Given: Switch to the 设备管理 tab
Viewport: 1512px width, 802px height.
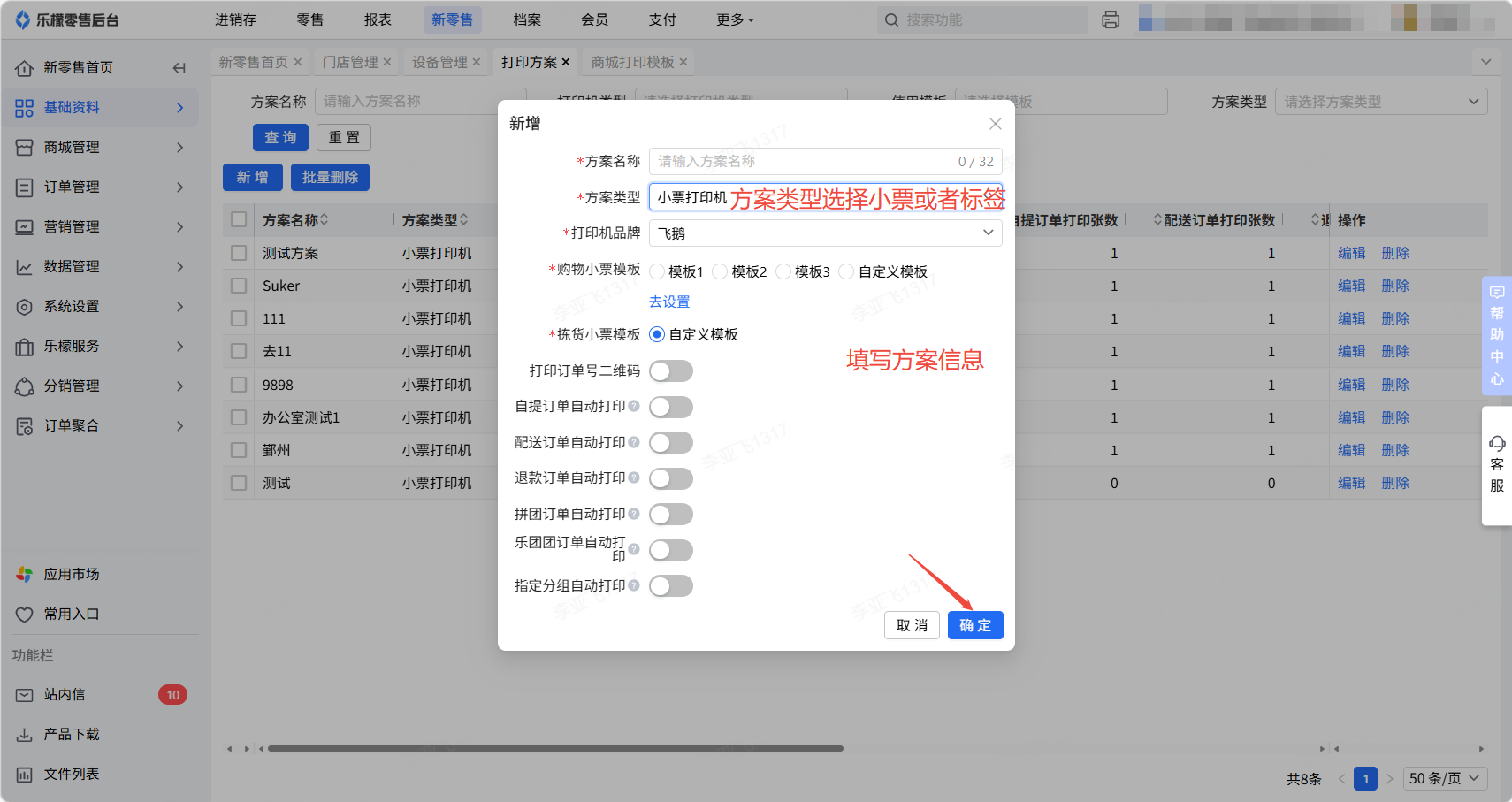Looking at the screenshot, I should [x=439, y=62].
